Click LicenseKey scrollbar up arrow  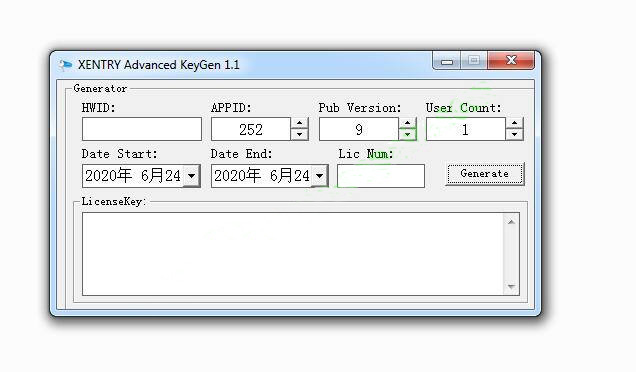pyautogui.click(x=511, y=222)
